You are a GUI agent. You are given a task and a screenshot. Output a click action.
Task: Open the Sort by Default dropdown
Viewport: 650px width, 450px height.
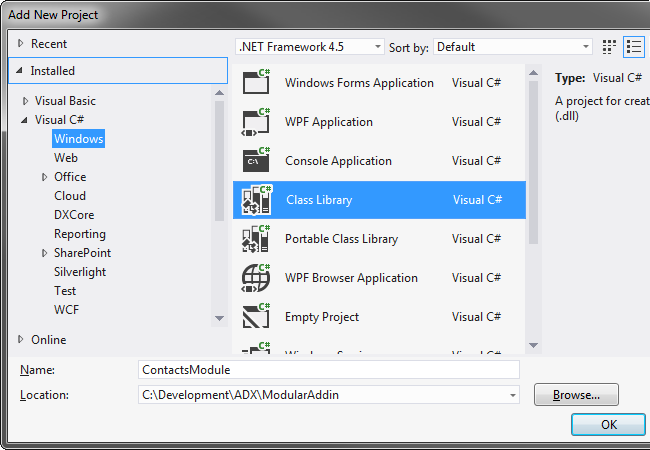513,47
